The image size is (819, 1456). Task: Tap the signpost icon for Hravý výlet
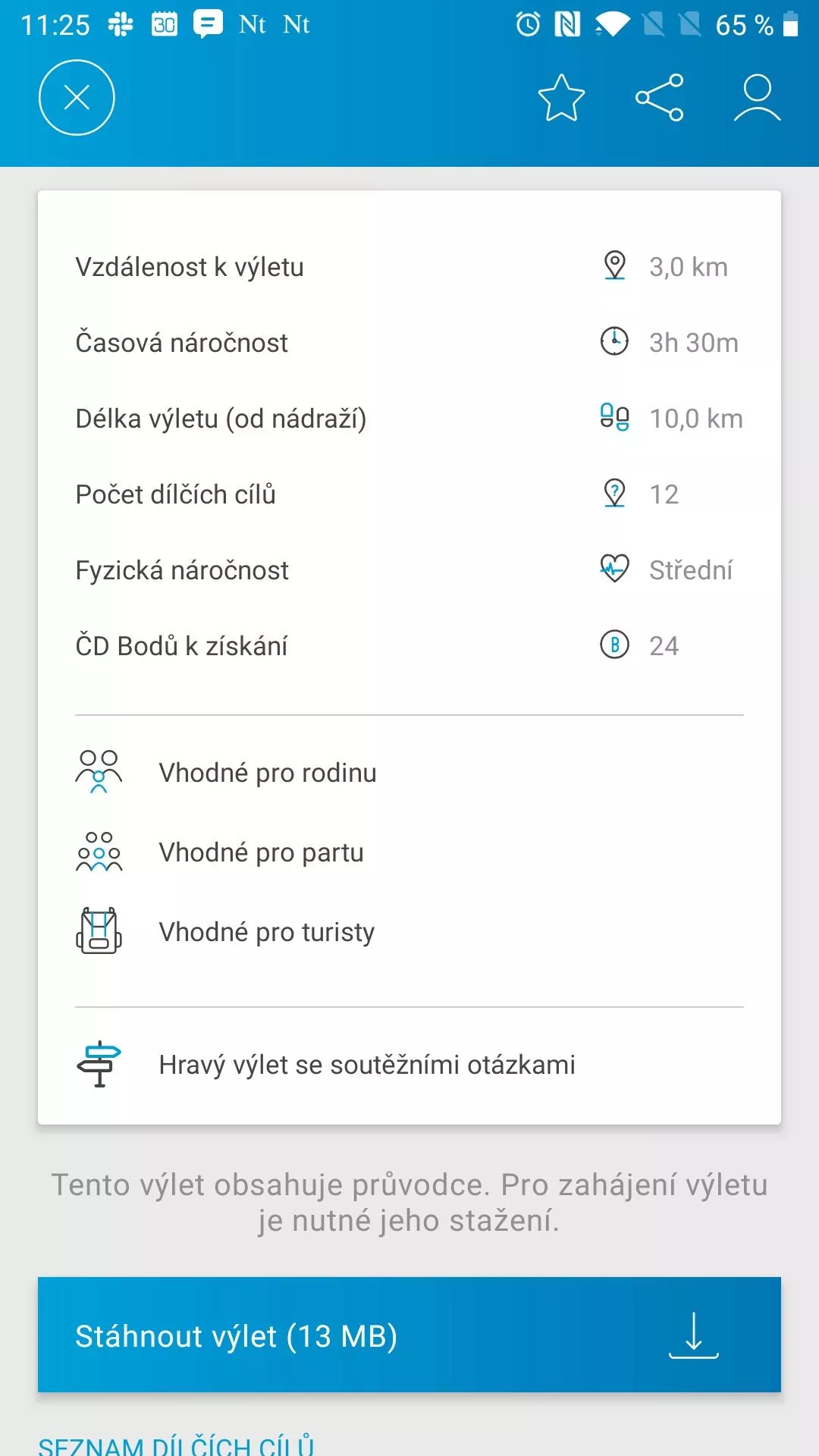click(x=99, y=1064)
